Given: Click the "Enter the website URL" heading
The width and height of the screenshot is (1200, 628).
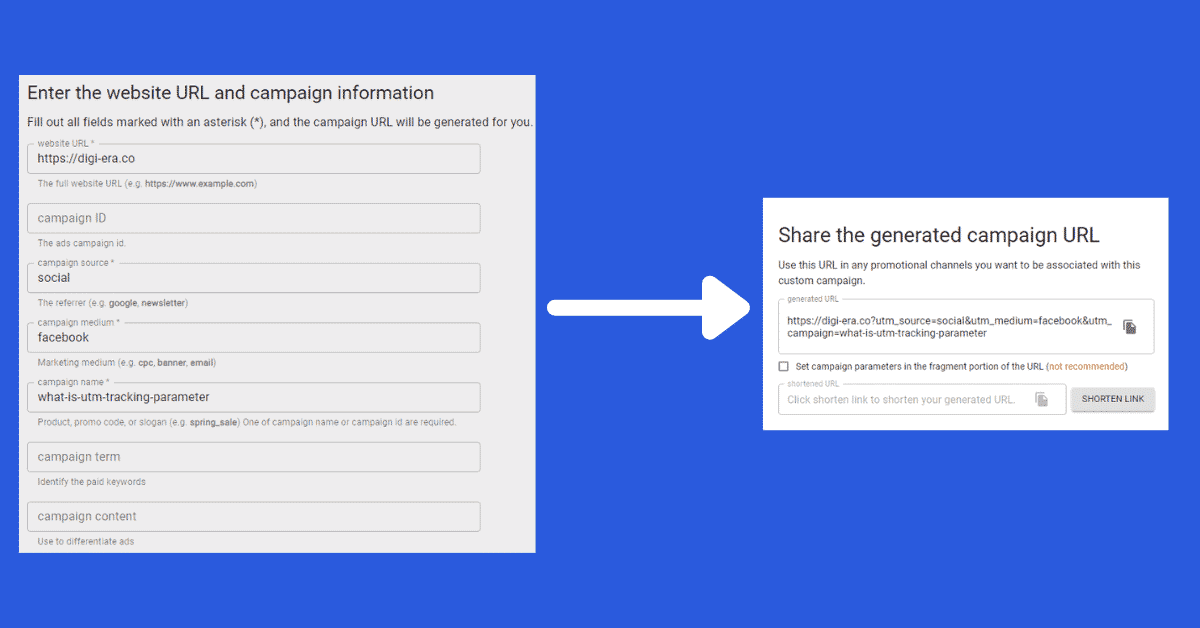Looking at the screenshot, I should [x=230, y=93].
